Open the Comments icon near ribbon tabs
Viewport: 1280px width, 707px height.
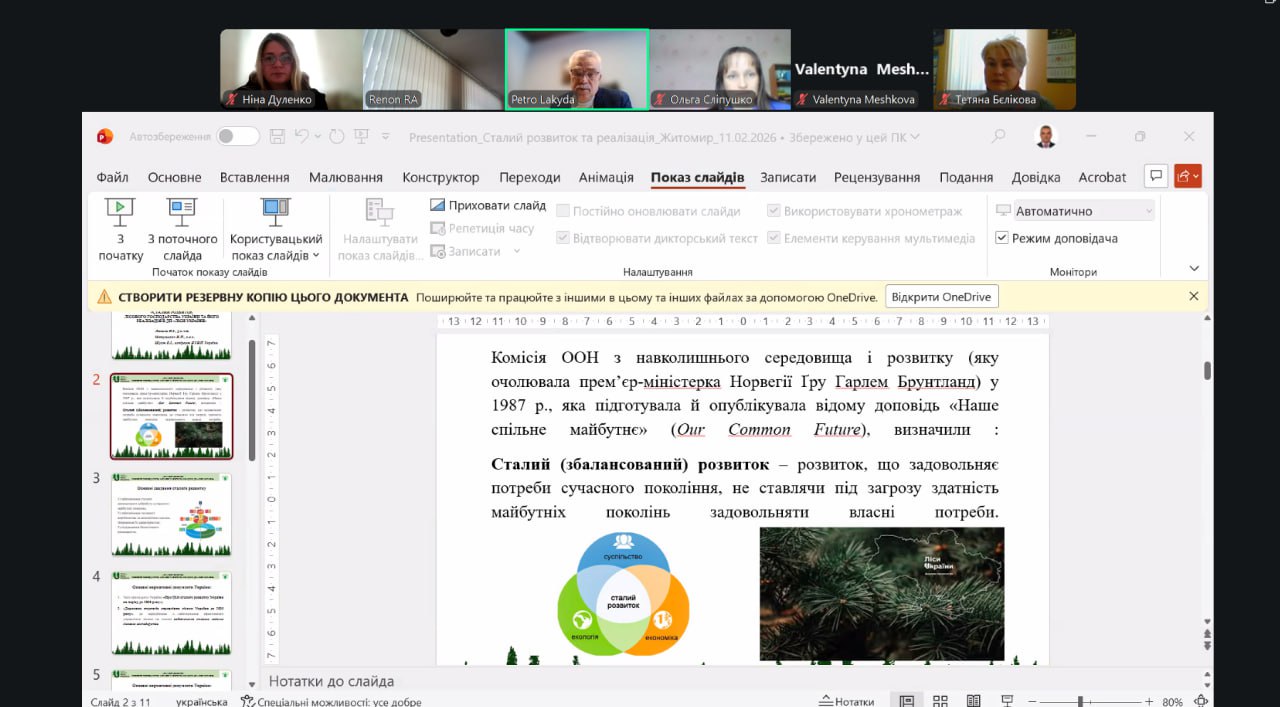[1156, 176]
